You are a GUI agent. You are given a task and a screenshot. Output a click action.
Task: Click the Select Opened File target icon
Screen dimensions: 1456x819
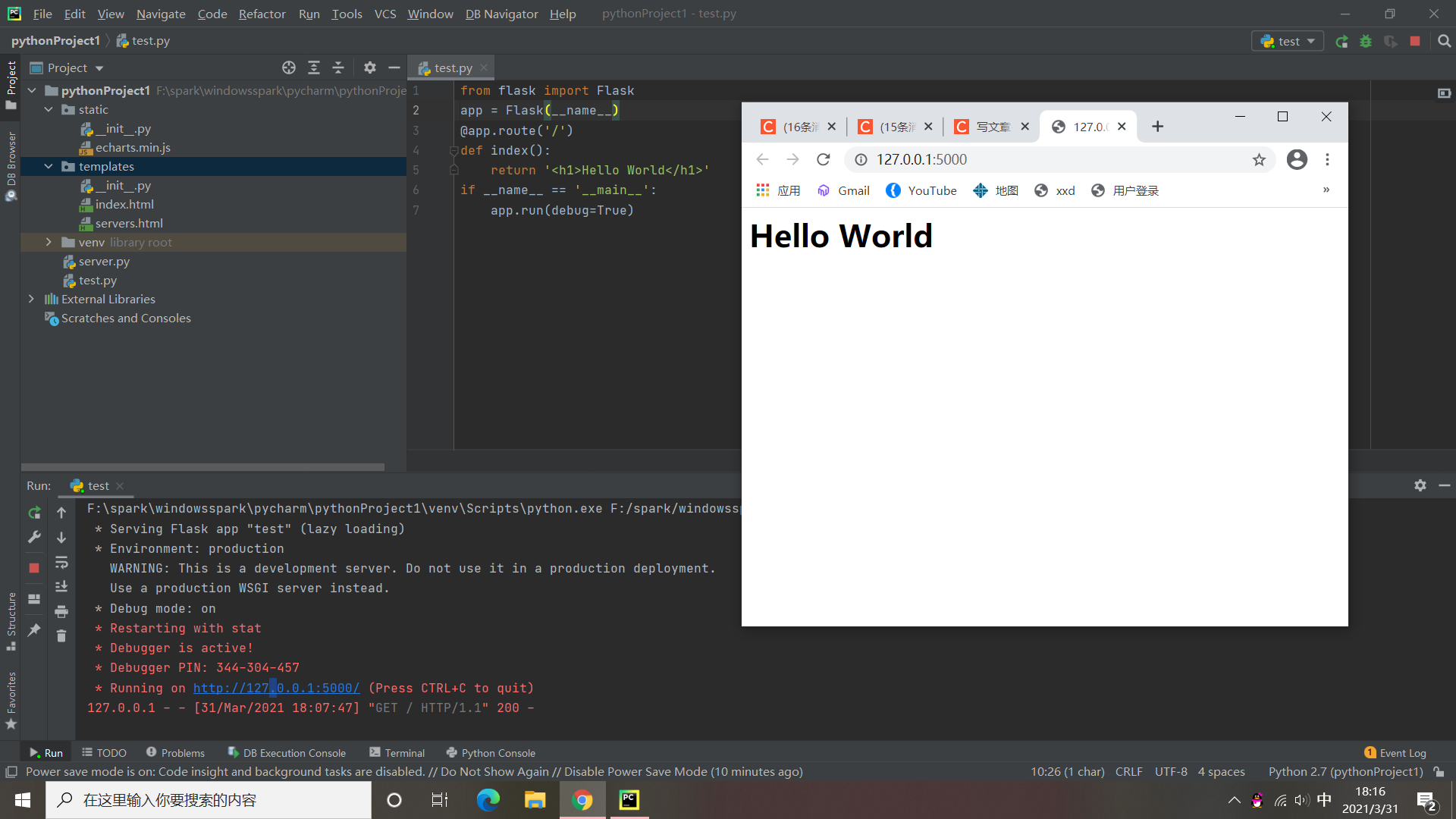pyautogui.click(x=289, y=68)
